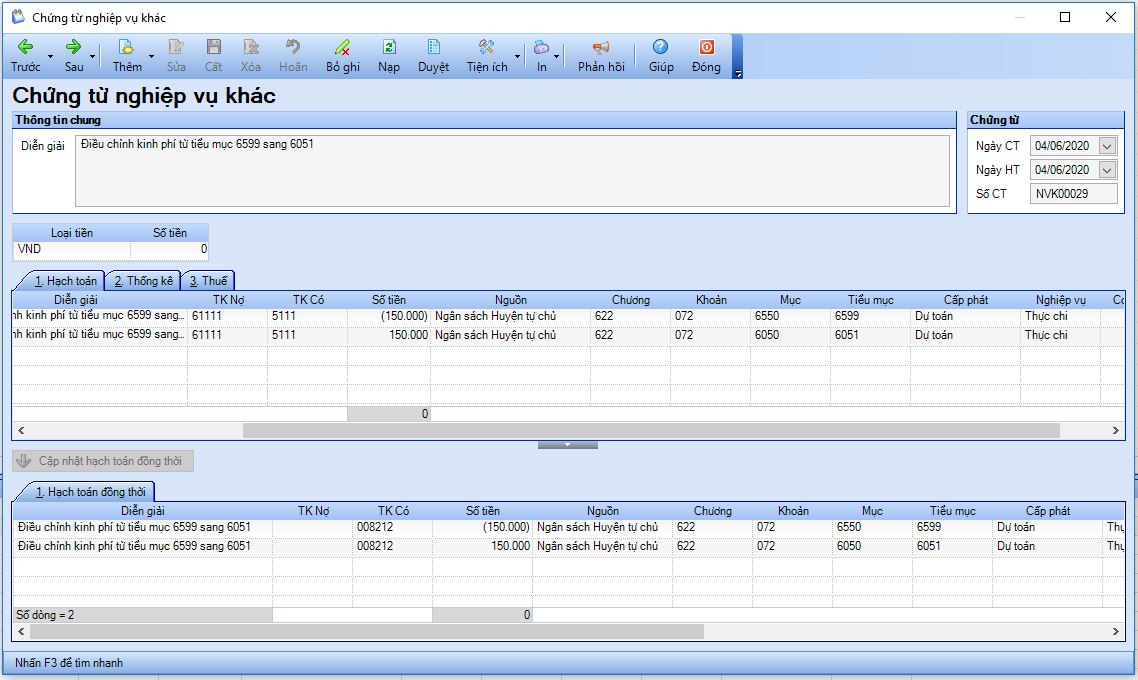
Task: Click the Xóa delete icon
Action: tap(250, 55)
